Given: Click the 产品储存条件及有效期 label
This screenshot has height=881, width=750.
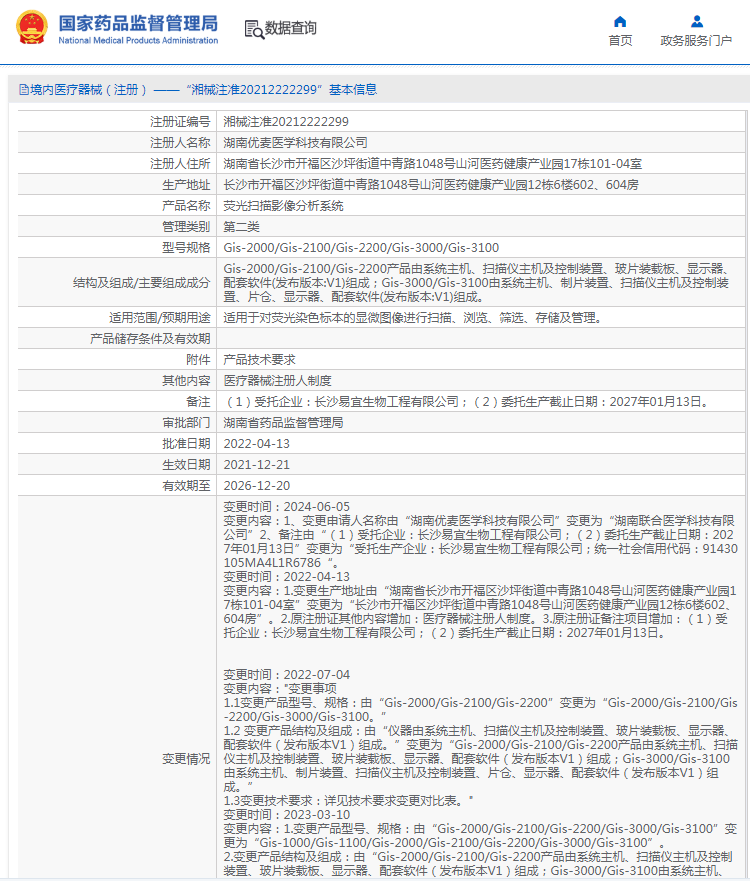Looking at the screenshot, I should [x=150, y=339].
